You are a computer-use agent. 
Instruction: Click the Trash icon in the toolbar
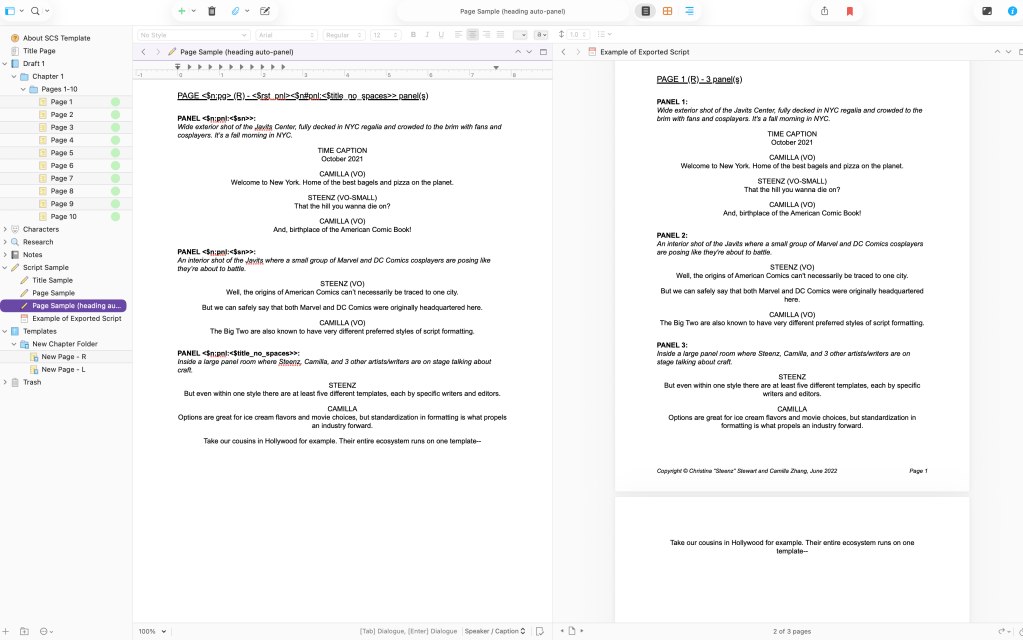click(211, 11)
